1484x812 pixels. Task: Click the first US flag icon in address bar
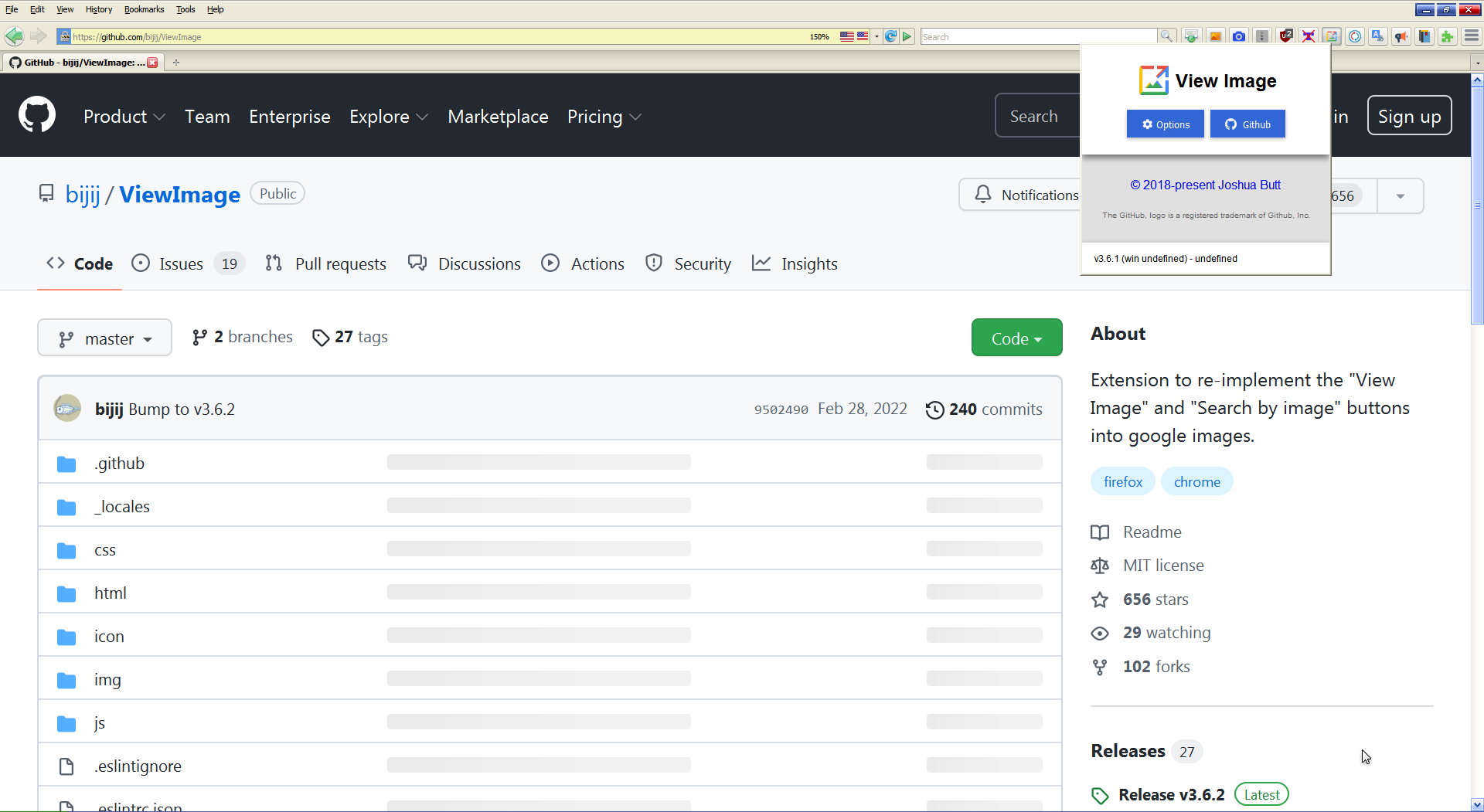tap(847, 36)
